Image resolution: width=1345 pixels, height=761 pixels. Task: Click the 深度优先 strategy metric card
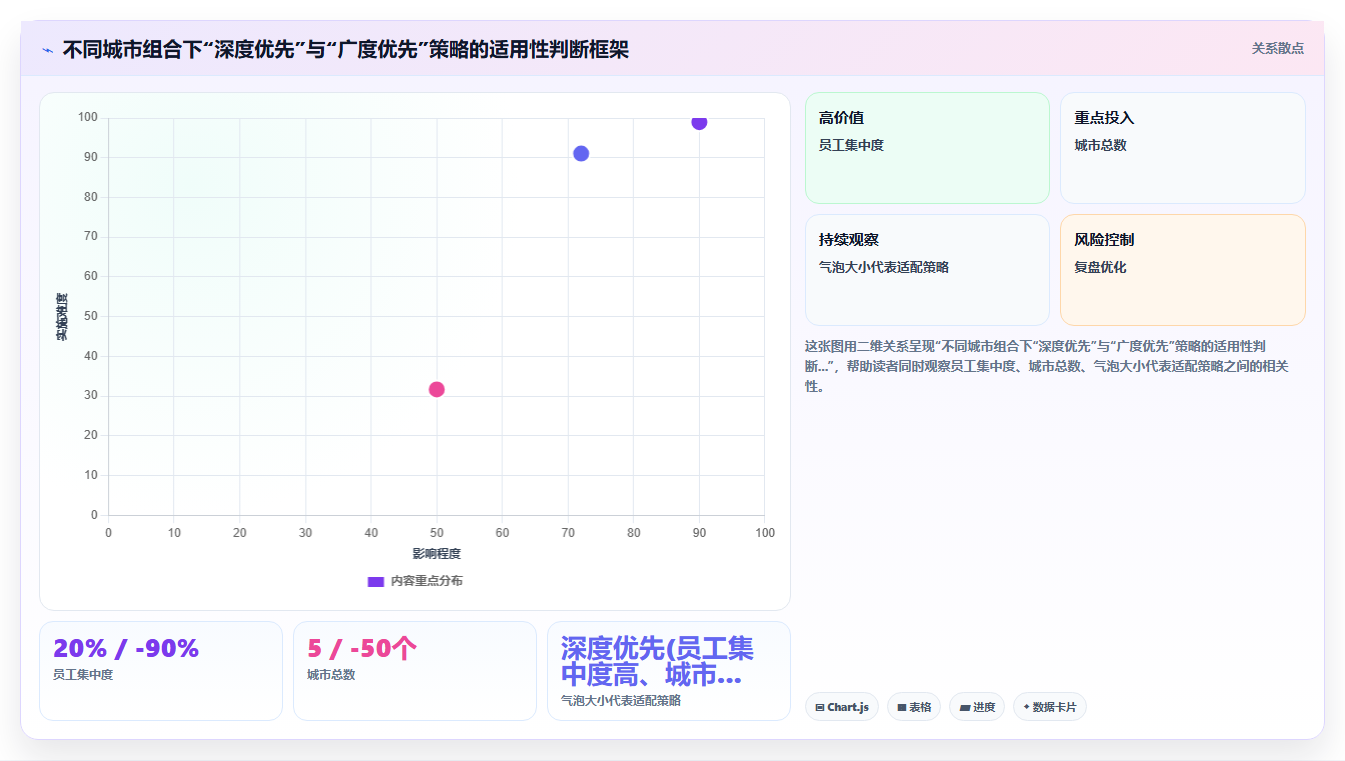coord(669,671)
